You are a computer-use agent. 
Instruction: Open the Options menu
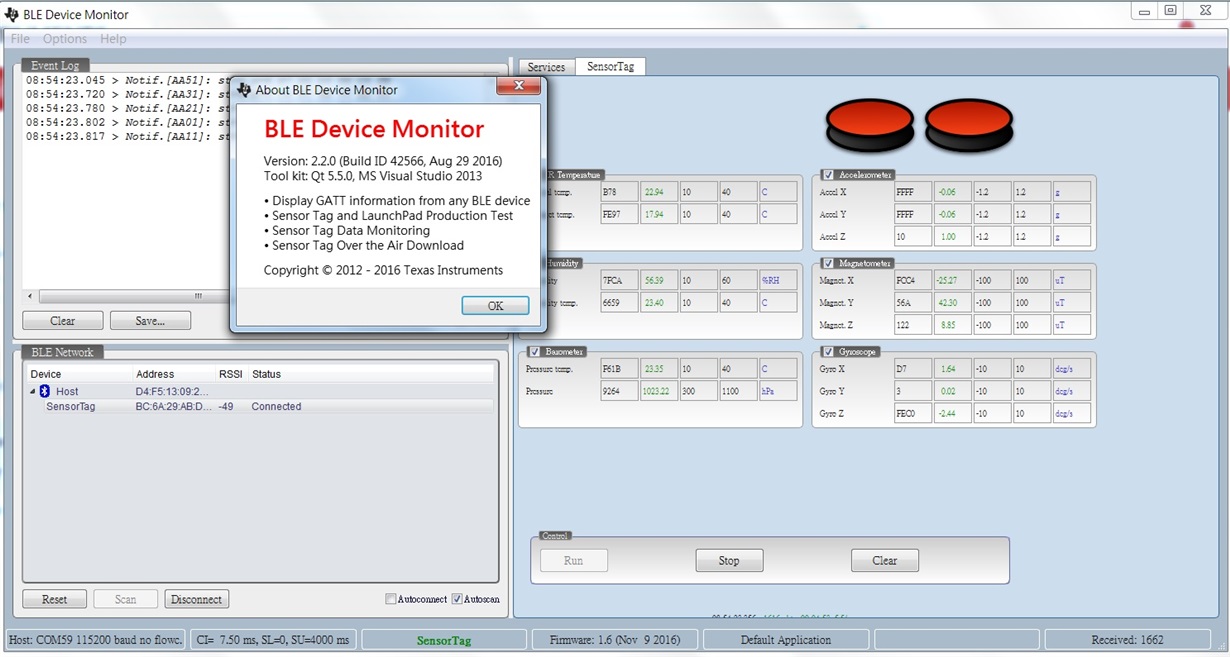65,39
